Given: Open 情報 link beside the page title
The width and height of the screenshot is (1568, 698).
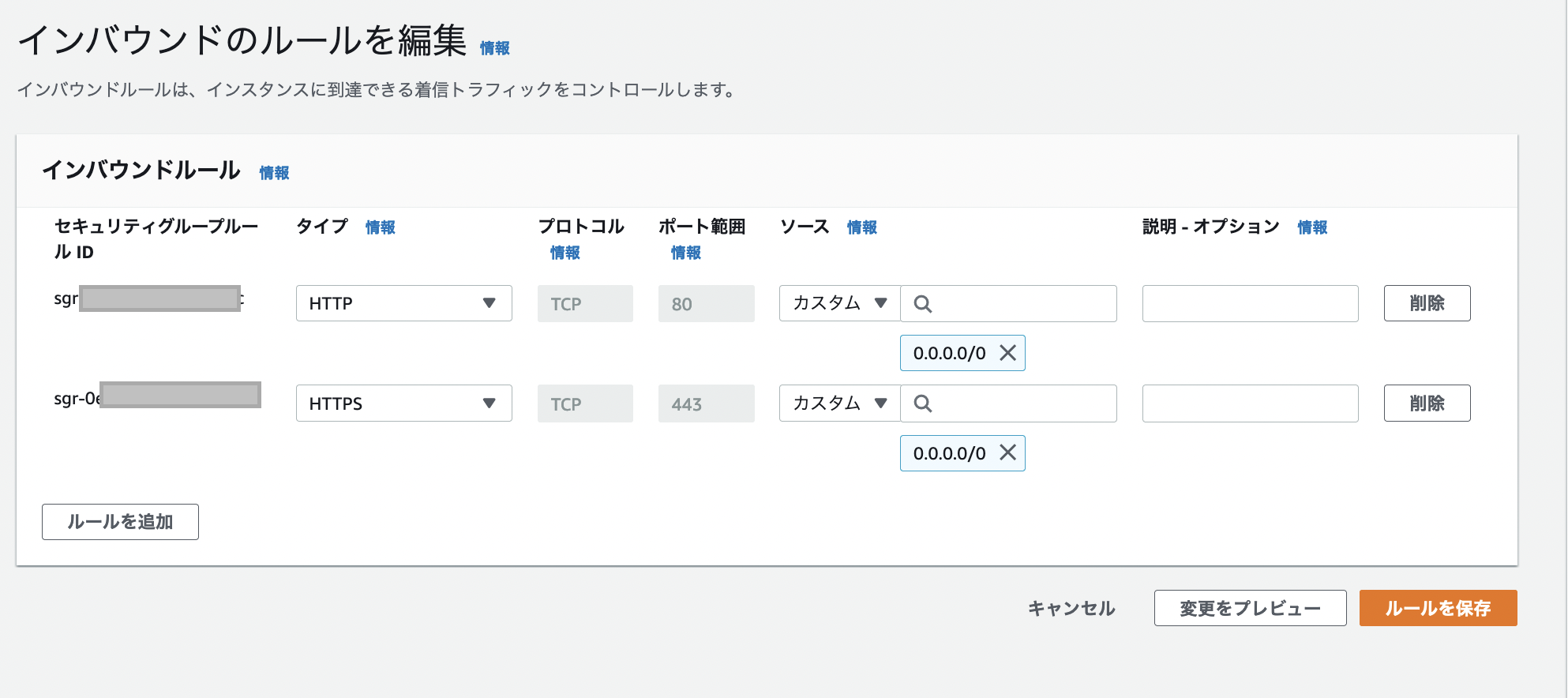Looking at the screenshot, I should [494, 48].
